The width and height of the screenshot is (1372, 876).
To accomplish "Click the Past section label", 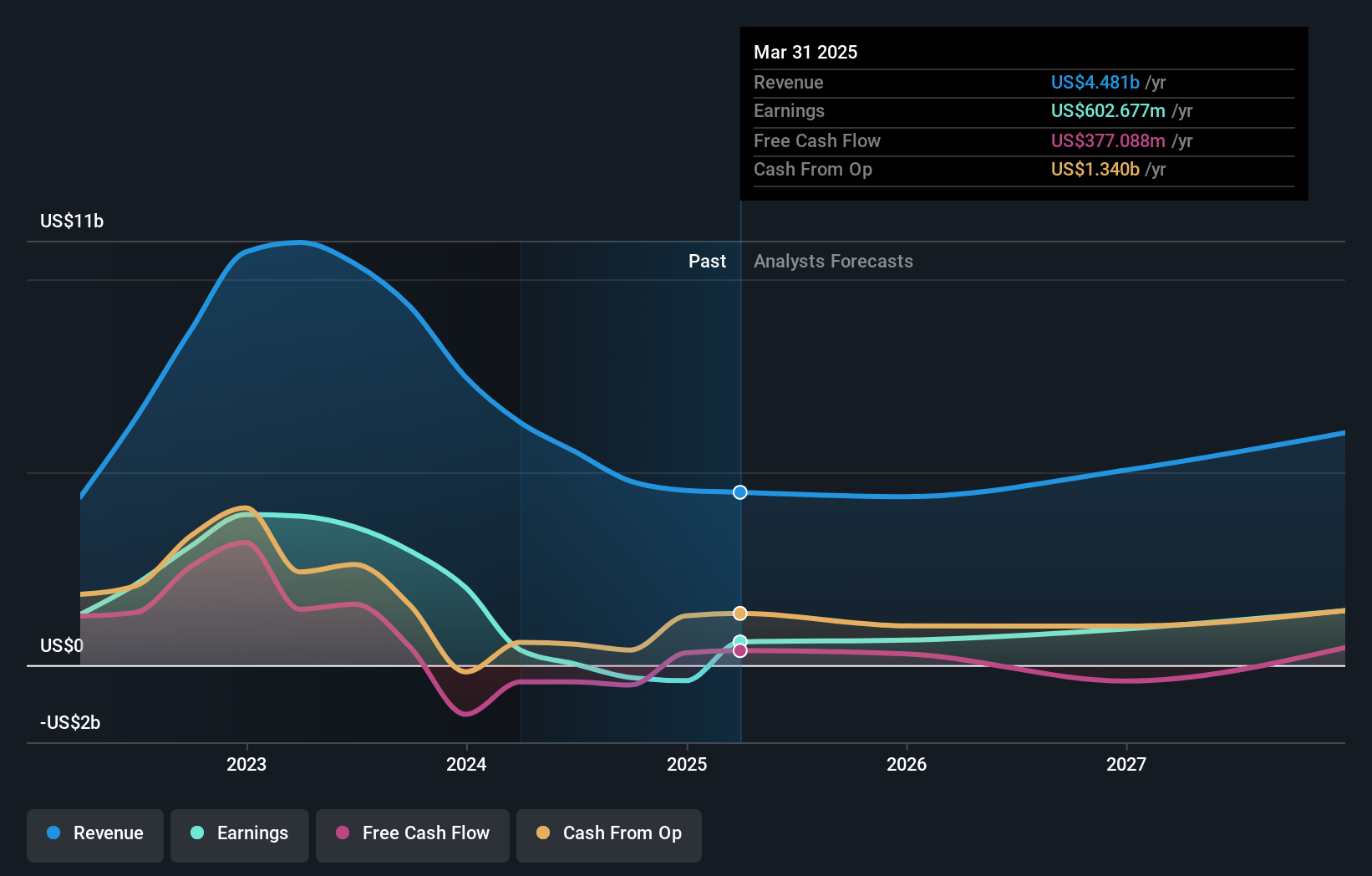I will click(707, 261).
